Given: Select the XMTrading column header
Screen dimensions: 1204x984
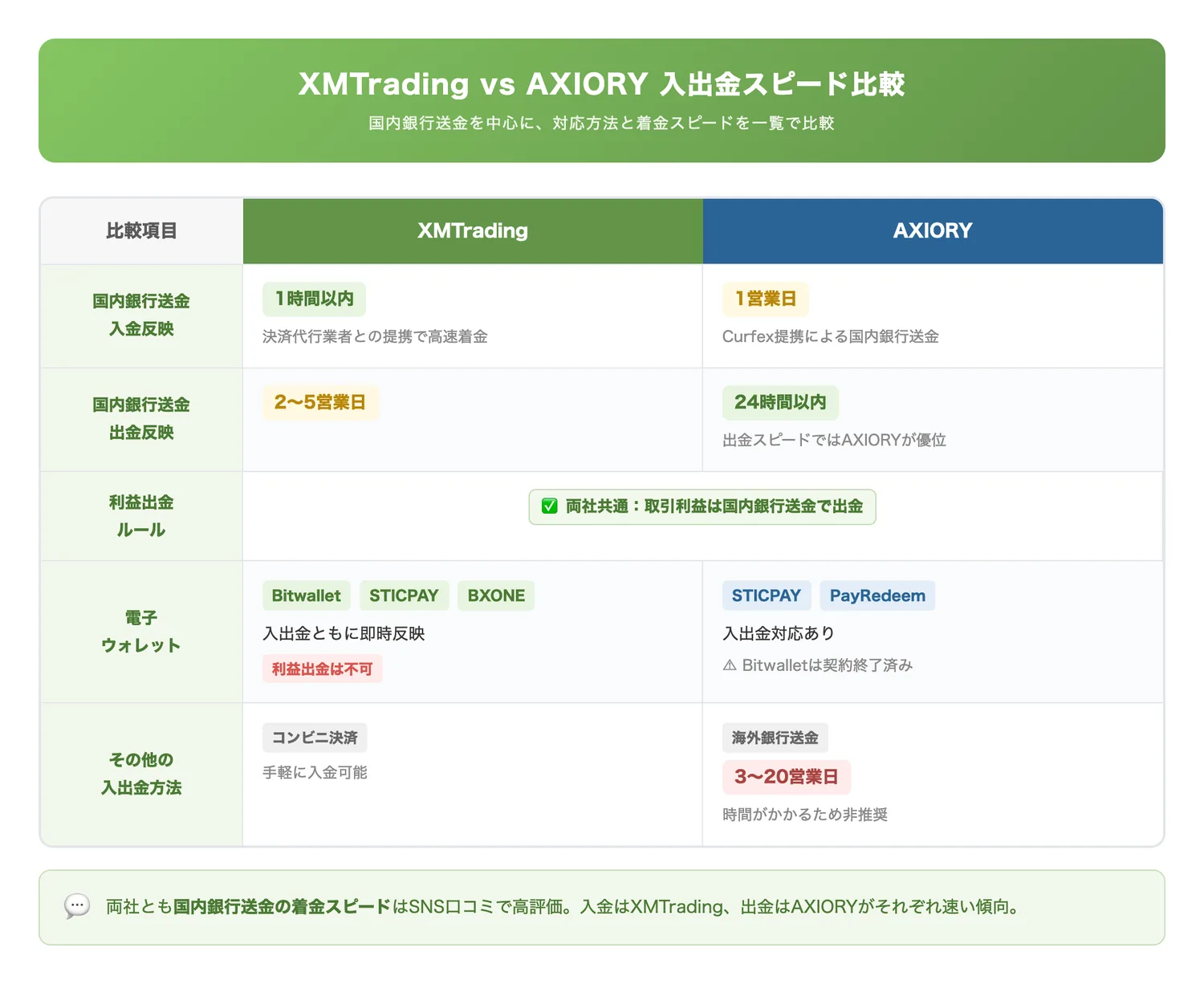Looking at the screenshot, I should [473, 231].
